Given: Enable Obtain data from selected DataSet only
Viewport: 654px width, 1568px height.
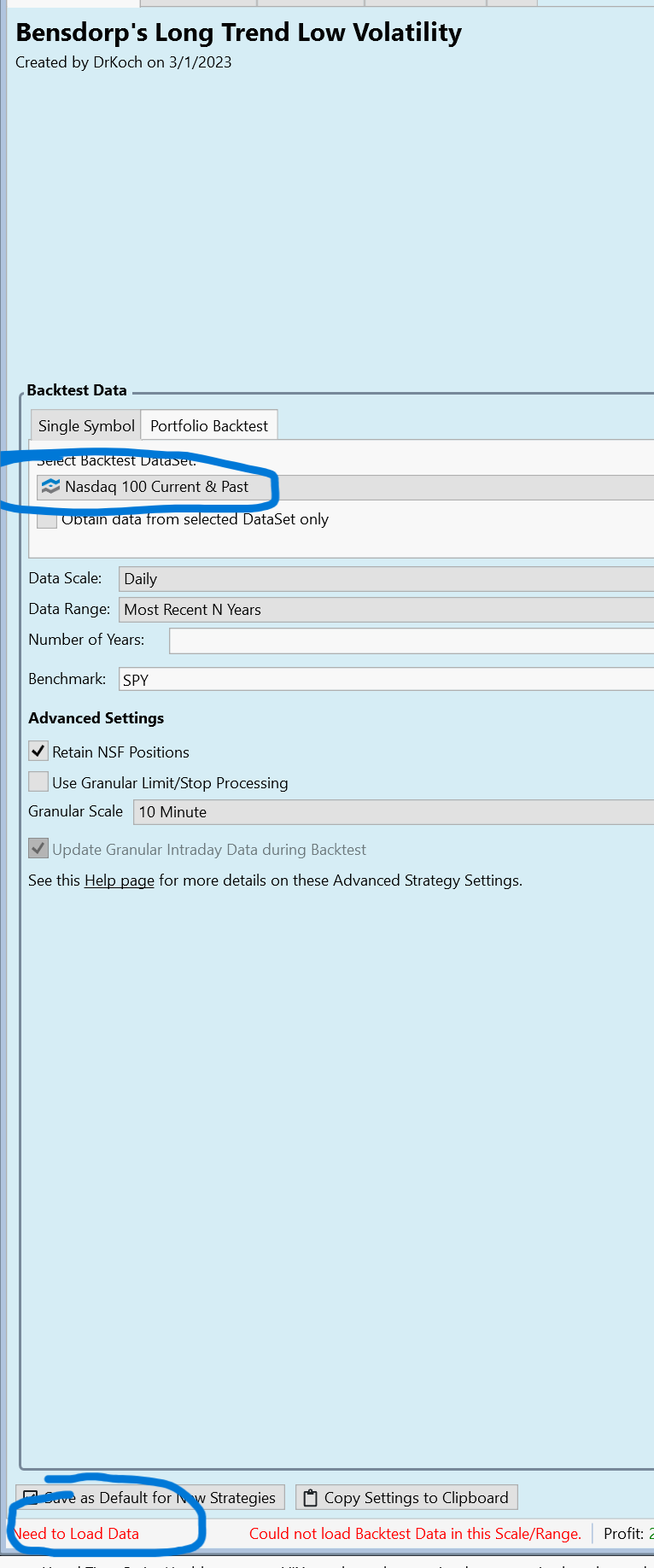Looking at the screenshot, I should (48, 519).
